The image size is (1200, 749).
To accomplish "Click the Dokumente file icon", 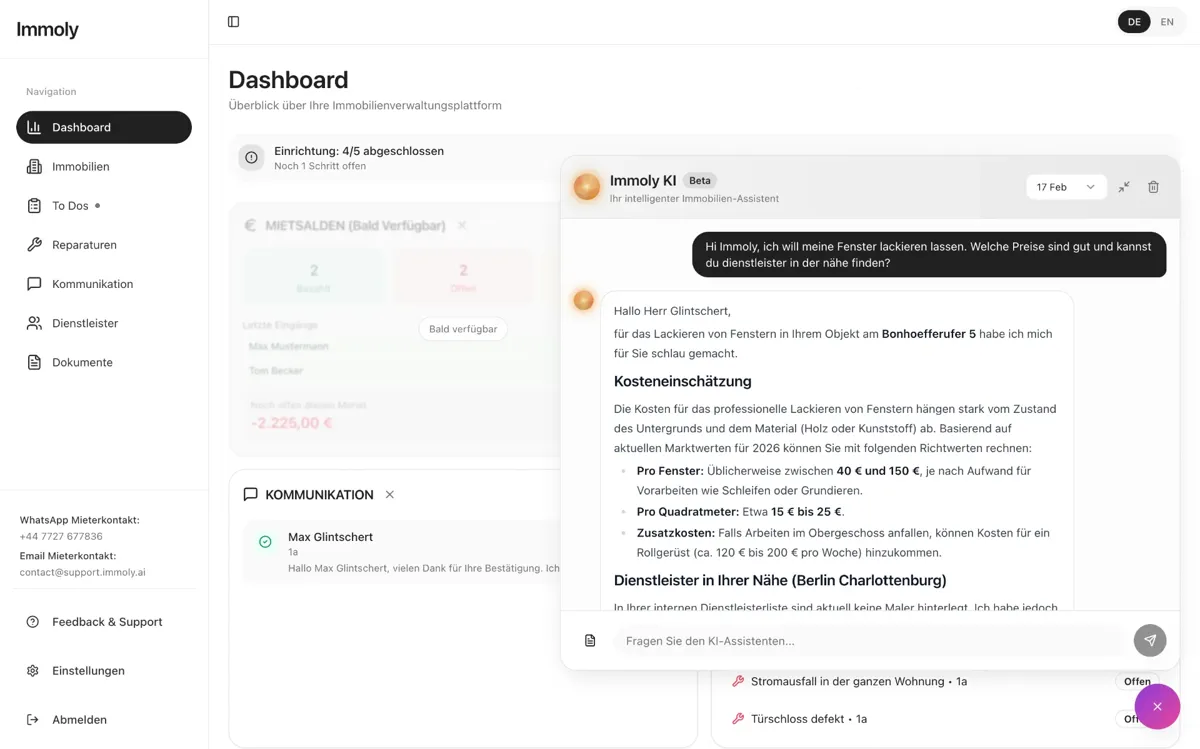I will [x=34, y=362].
